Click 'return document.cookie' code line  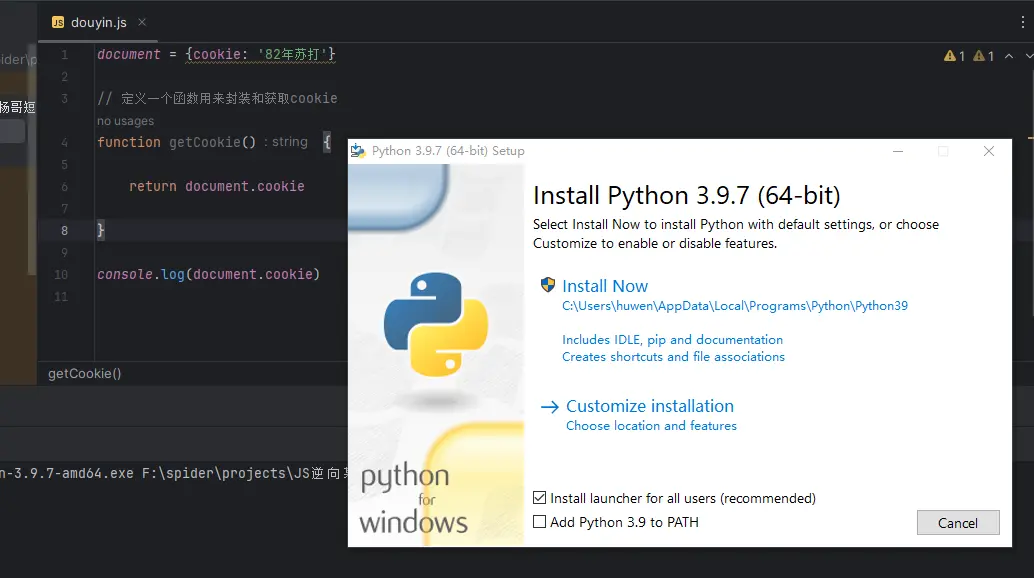216,187
